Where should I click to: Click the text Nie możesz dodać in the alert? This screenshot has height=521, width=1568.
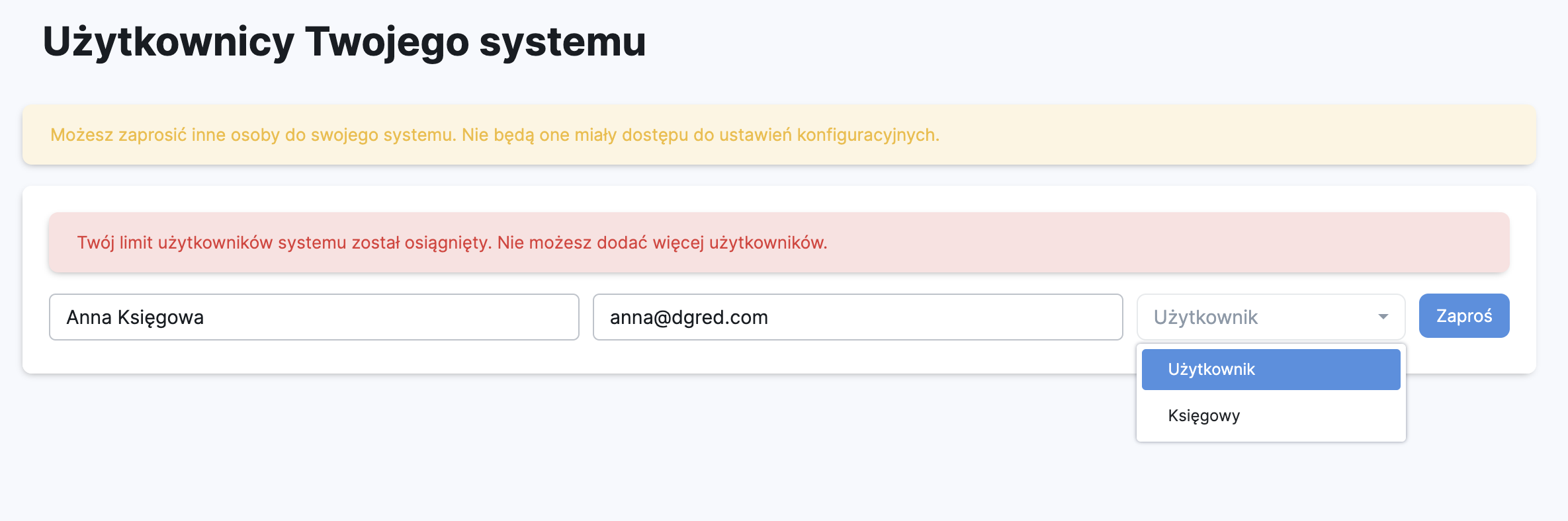pyautogui.click(x=572, y=243)
